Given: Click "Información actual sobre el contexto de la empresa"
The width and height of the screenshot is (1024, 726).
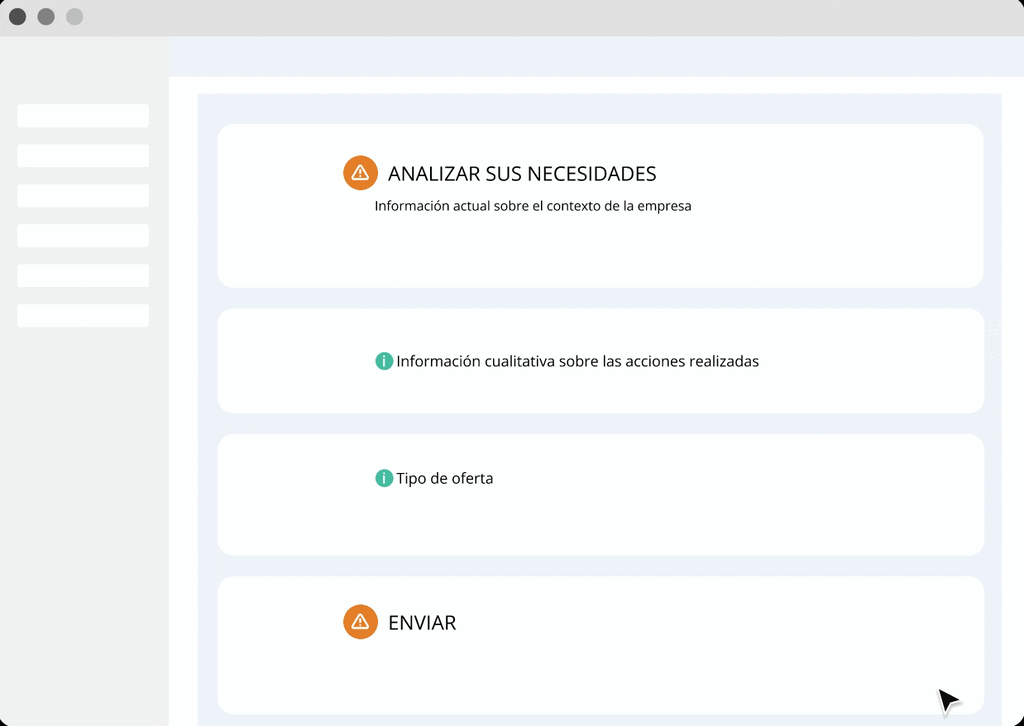Looking at the screenshot, I should click(x=532, y=206).
